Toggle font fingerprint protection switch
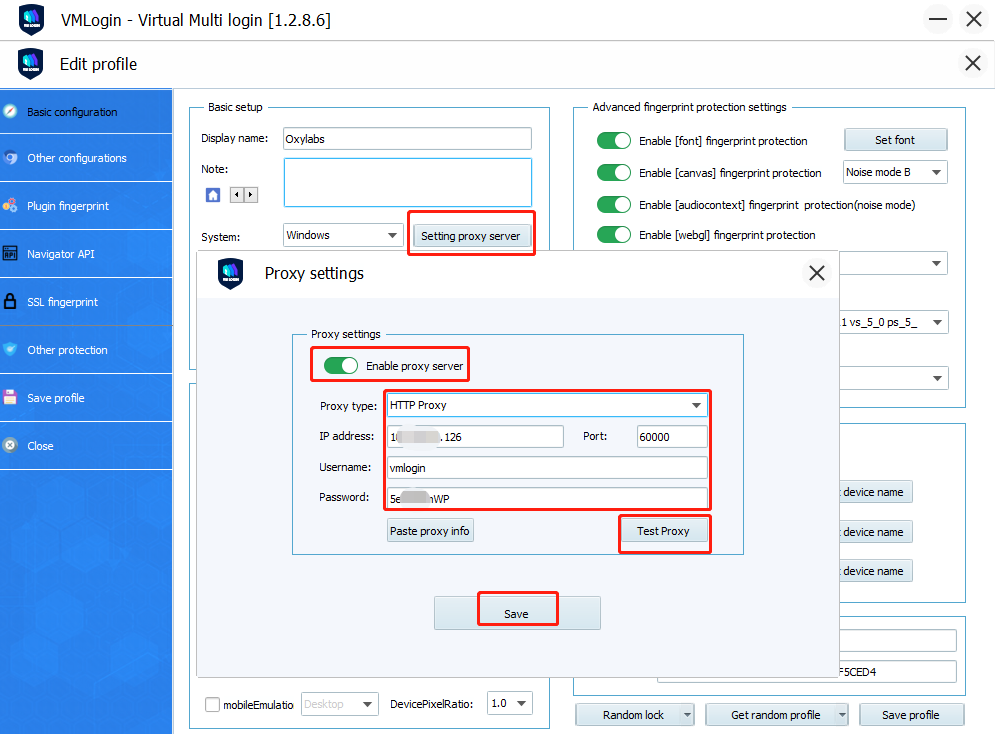Image resolution: width=995 pixels, height=734 pixels. click(614, 140)
